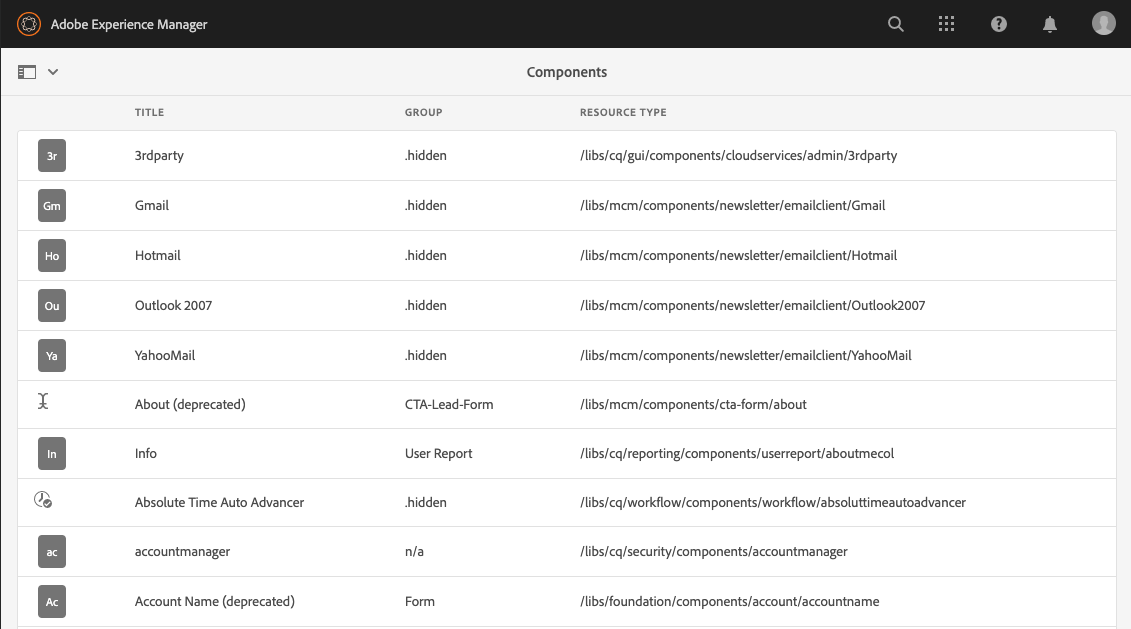Click the clock icon for Absolute Time Auto Advancer
The height and width of the screenshot is (629, 1131).
[43, 500]
